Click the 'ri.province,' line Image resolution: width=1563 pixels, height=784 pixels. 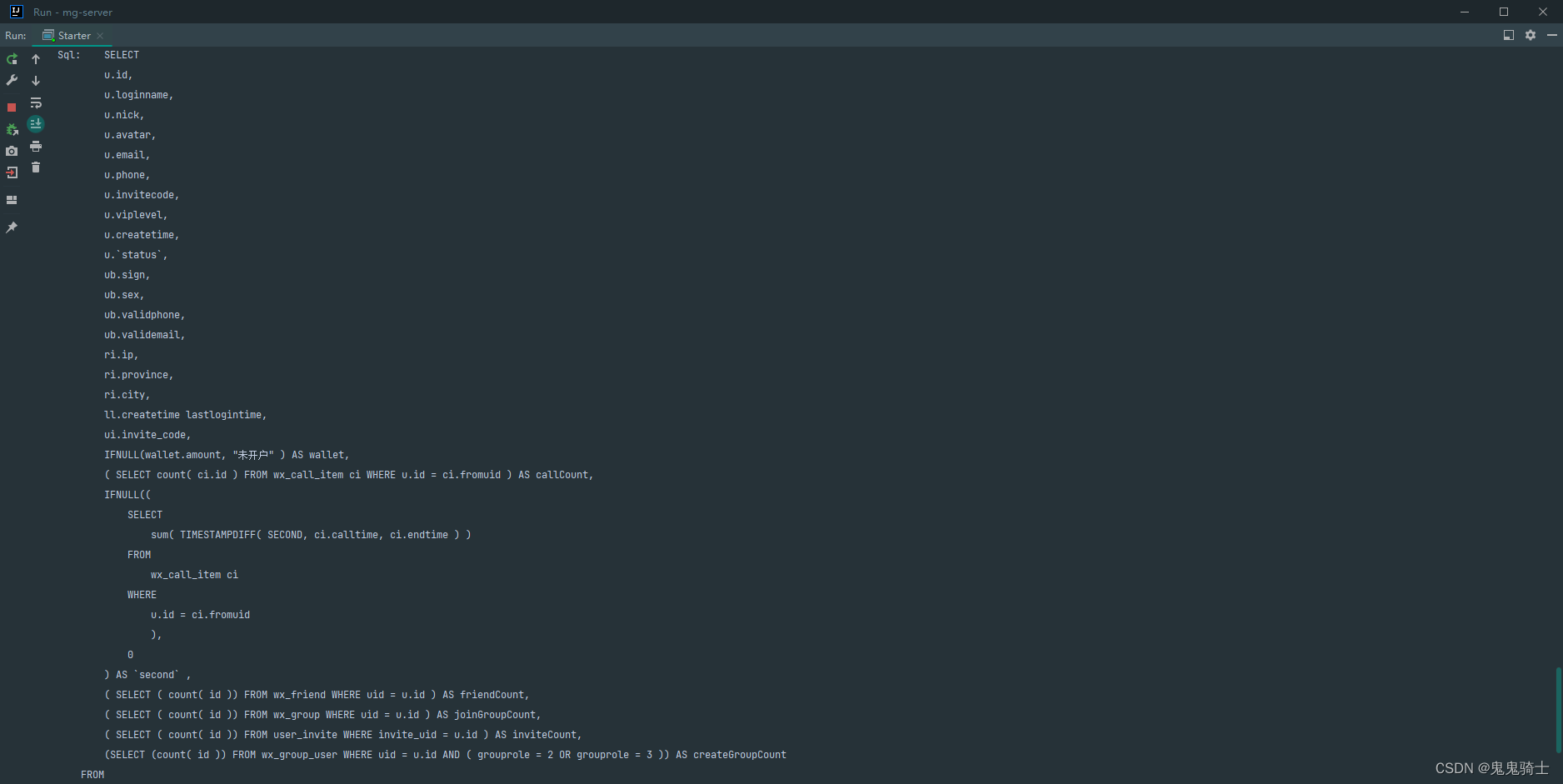139,375
